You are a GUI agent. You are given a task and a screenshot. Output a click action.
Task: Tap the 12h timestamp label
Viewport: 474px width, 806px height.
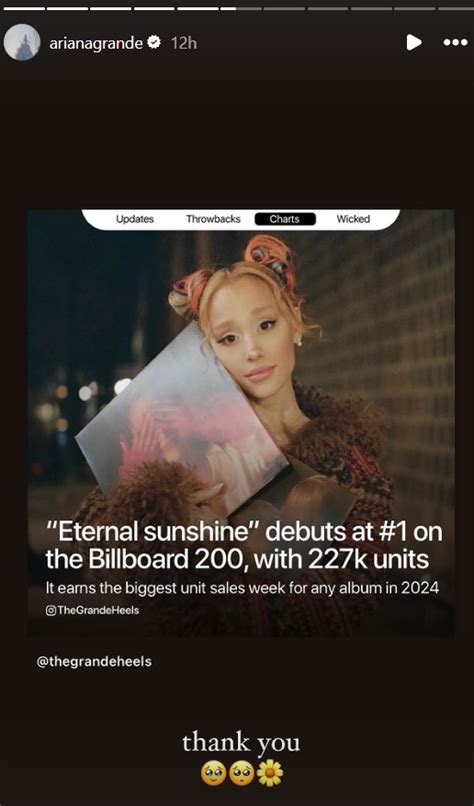coord(184,44)
